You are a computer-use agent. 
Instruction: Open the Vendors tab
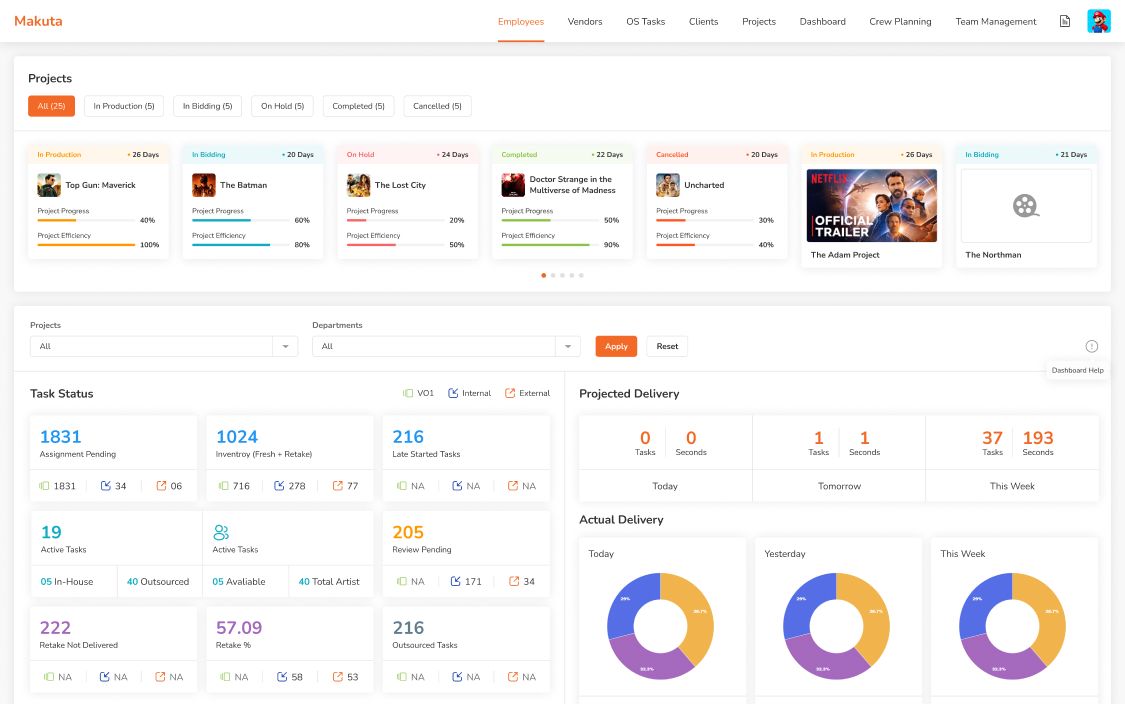(x=585, y=22)
